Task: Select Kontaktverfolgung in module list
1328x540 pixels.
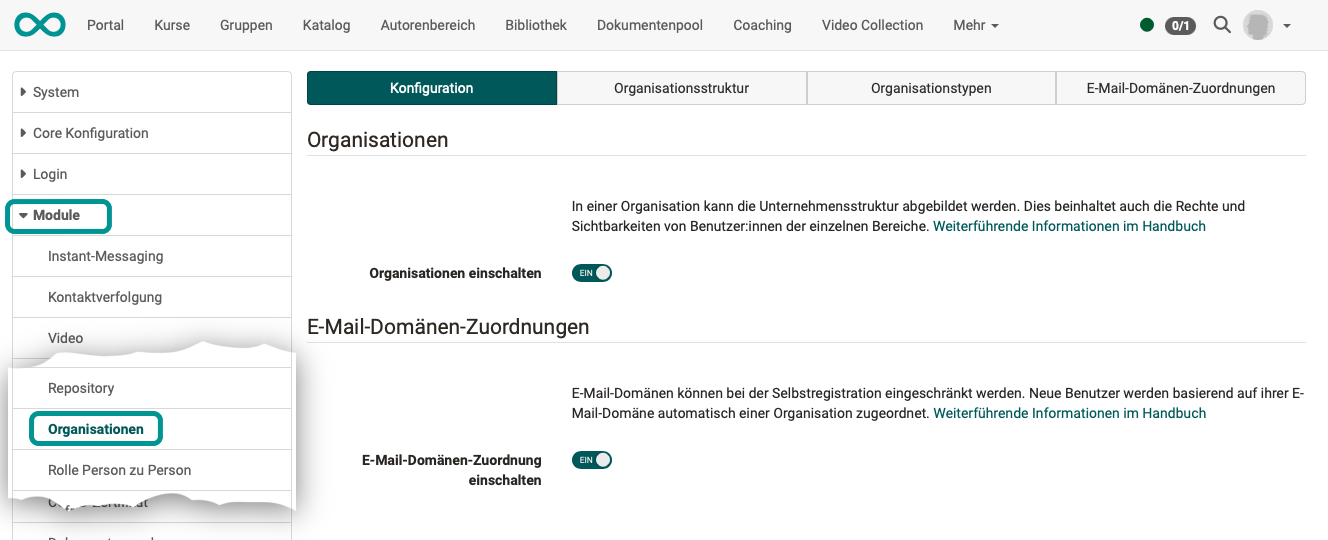Action: (x=152, y=297)
